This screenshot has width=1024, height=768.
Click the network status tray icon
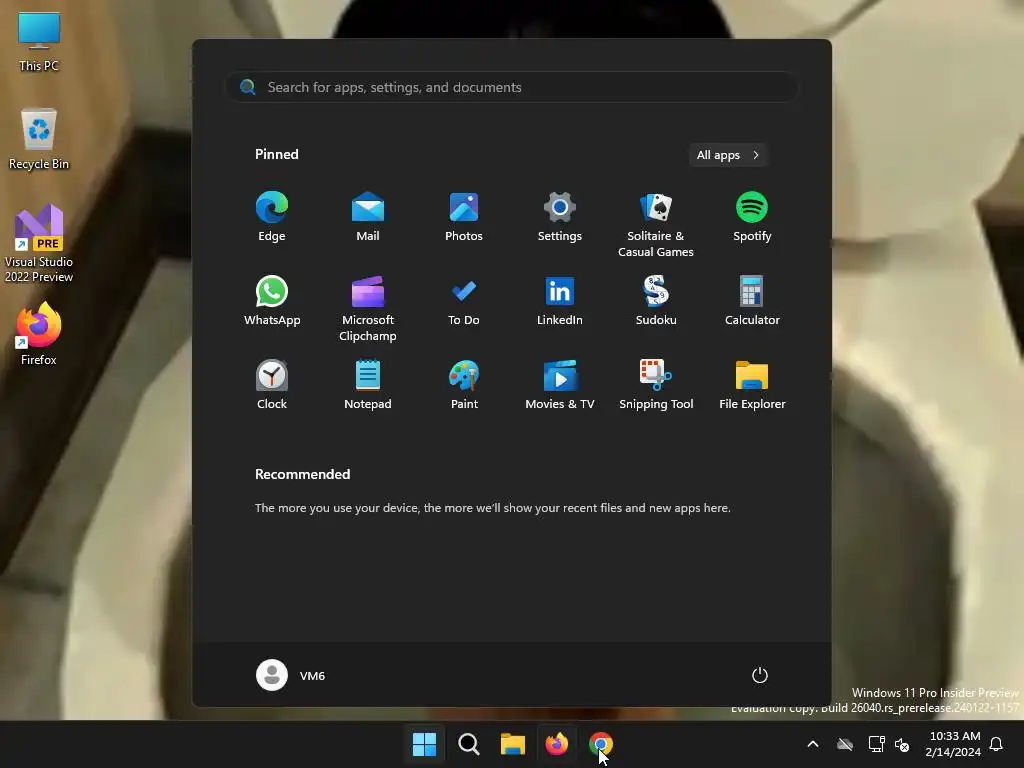[876, 744]
